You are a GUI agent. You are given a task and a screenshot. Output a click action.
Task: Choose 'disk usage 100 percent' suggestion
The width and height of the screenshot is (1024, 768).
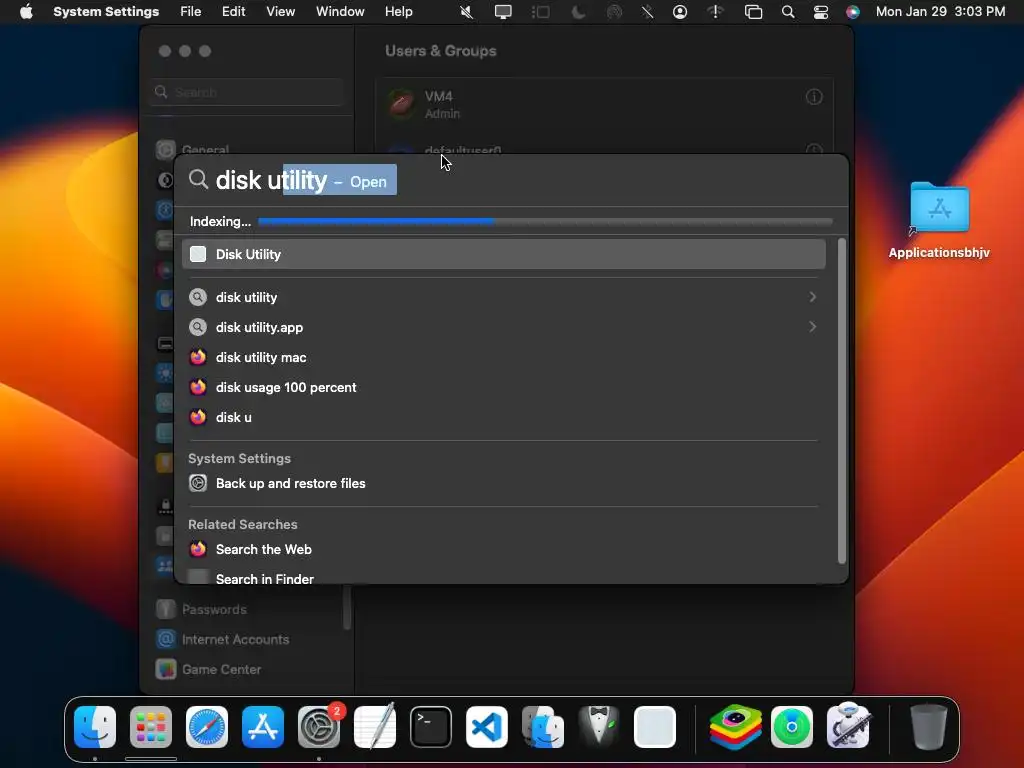(x=504, y=387)
